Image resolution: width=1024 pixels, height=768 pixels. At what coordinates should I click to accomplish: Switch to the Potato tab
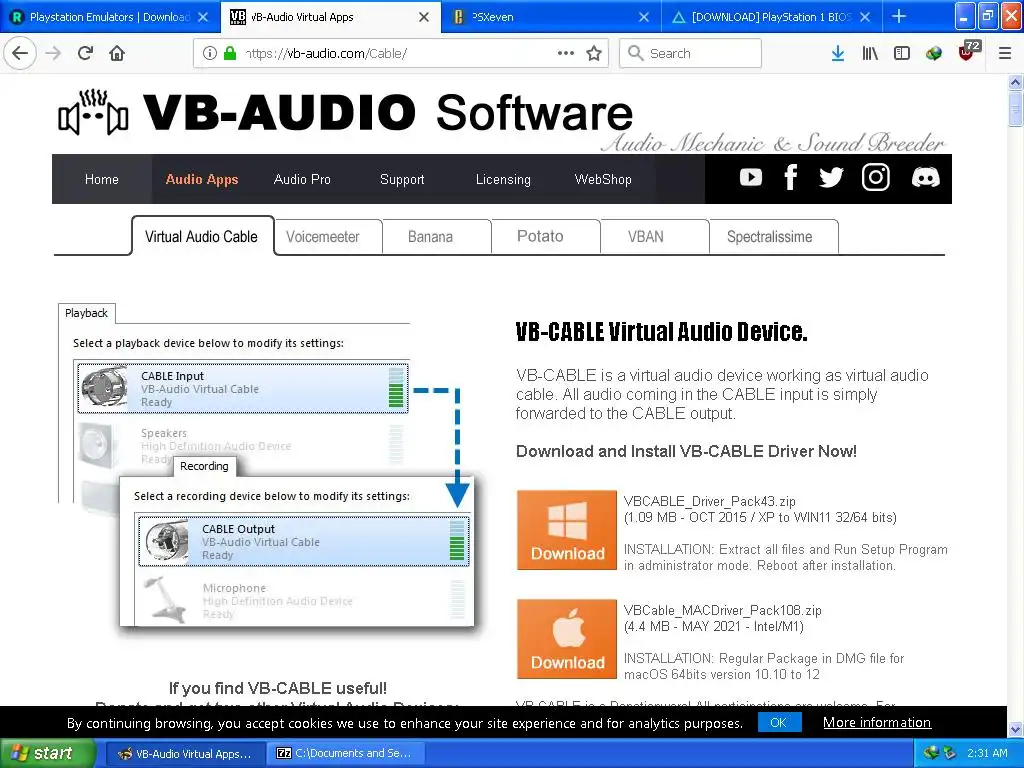pos(540,236)
